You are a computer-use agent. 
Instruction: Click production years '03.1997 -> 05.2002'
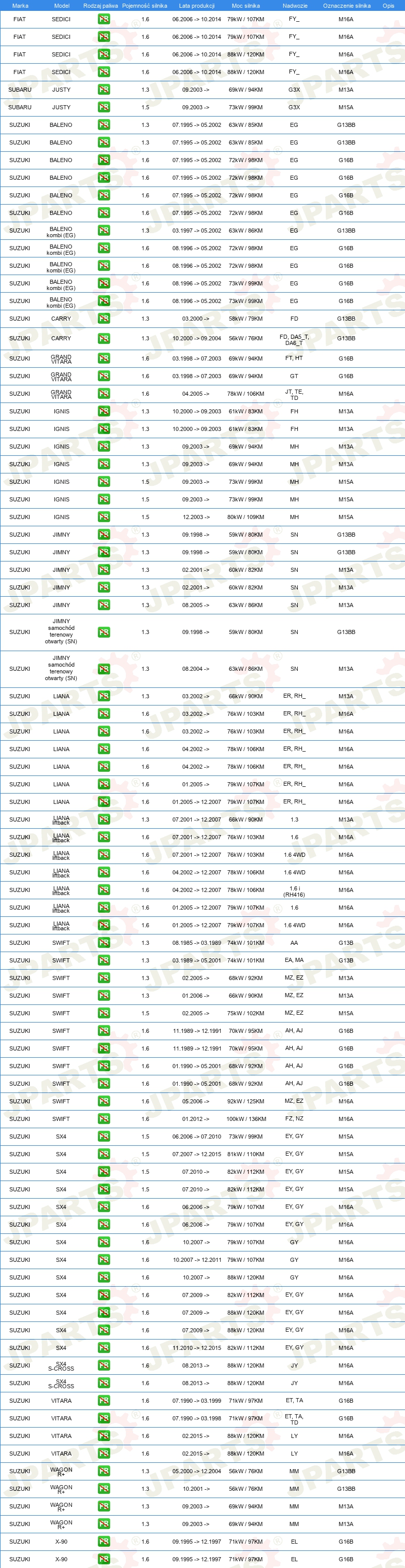(197, 231)
